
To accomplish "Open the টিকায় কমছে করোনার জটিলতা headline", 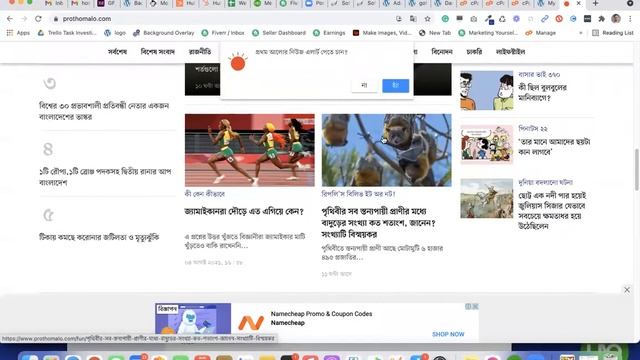I will click(99, 237).
